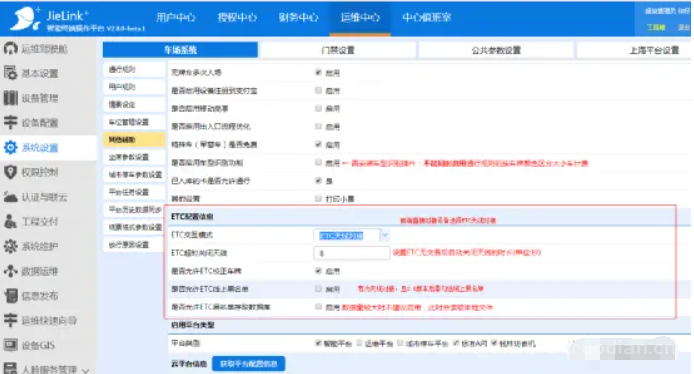Click the 系统维护 gear icon
The image size is (694, 374).
10,246
